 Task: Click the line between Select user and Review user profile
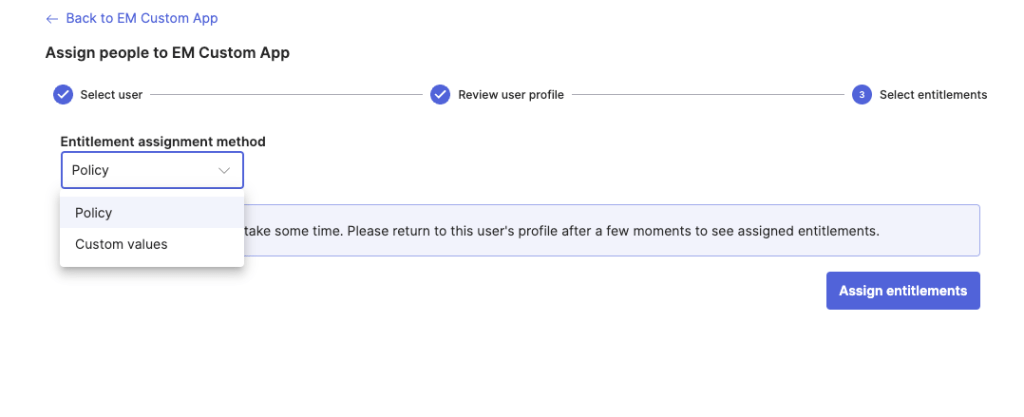click(x=286, y=95)
